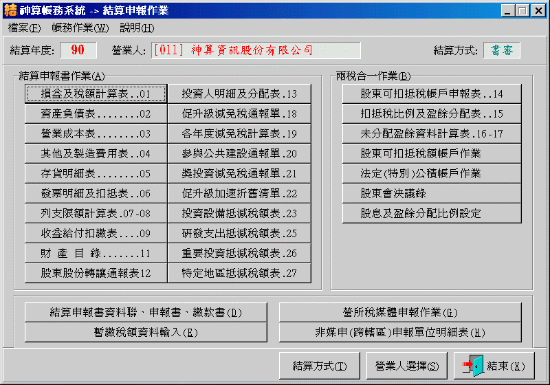Viewport: 550px width, 385px height.
Task: Open 特定地區抵減稅額表 .27
Action: 239,273
